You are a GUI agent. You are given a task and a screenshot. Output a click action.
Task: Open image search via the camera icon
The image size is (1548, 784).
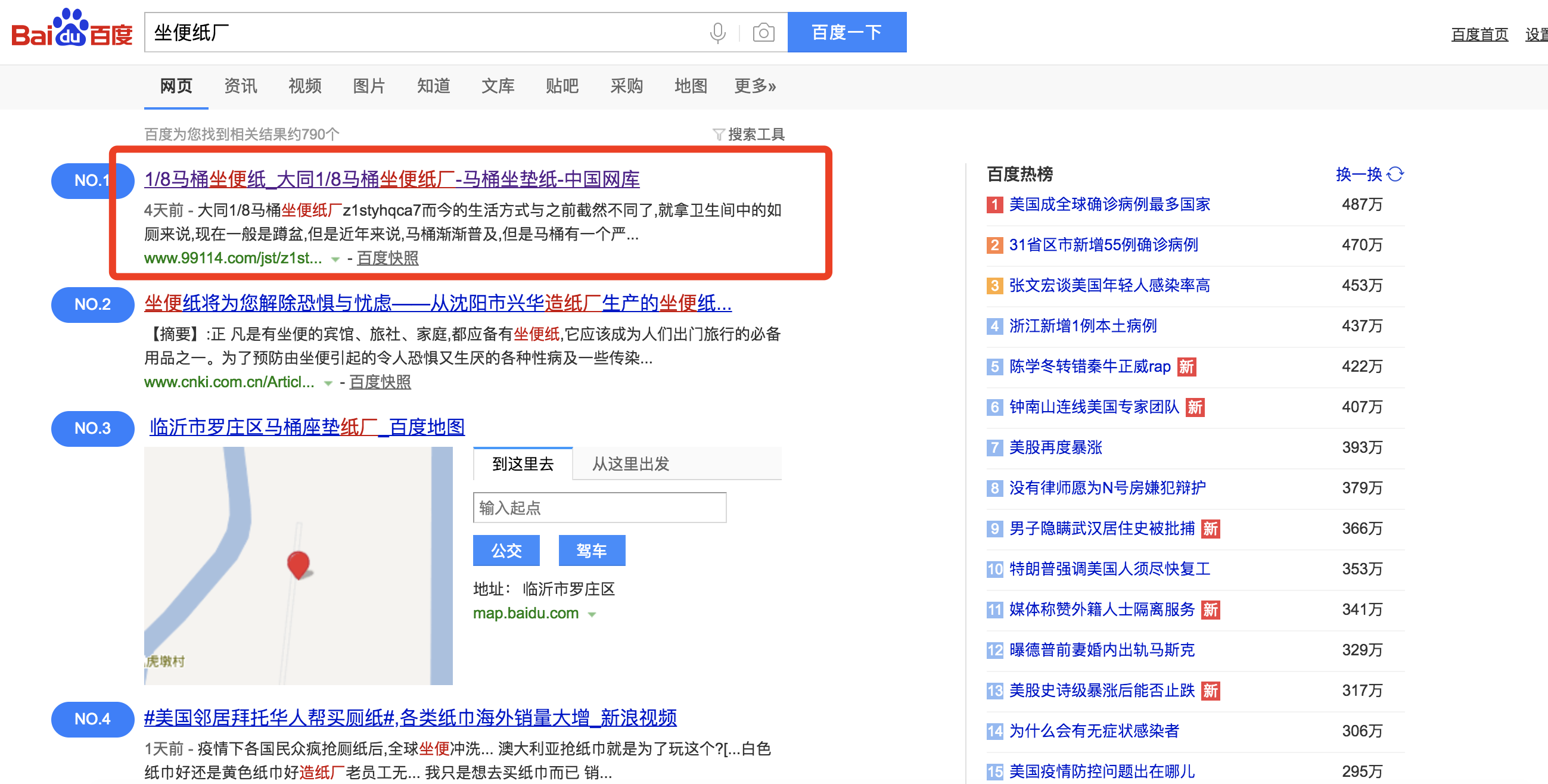(x=763, y=32)
